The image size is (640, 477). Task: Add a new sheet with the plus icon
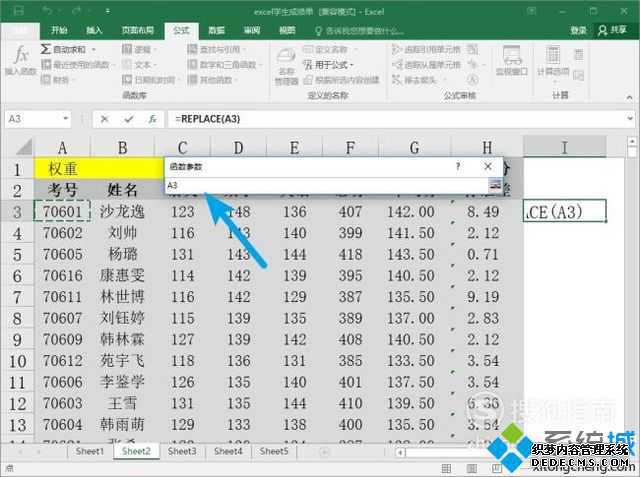[x=324, y=452]
